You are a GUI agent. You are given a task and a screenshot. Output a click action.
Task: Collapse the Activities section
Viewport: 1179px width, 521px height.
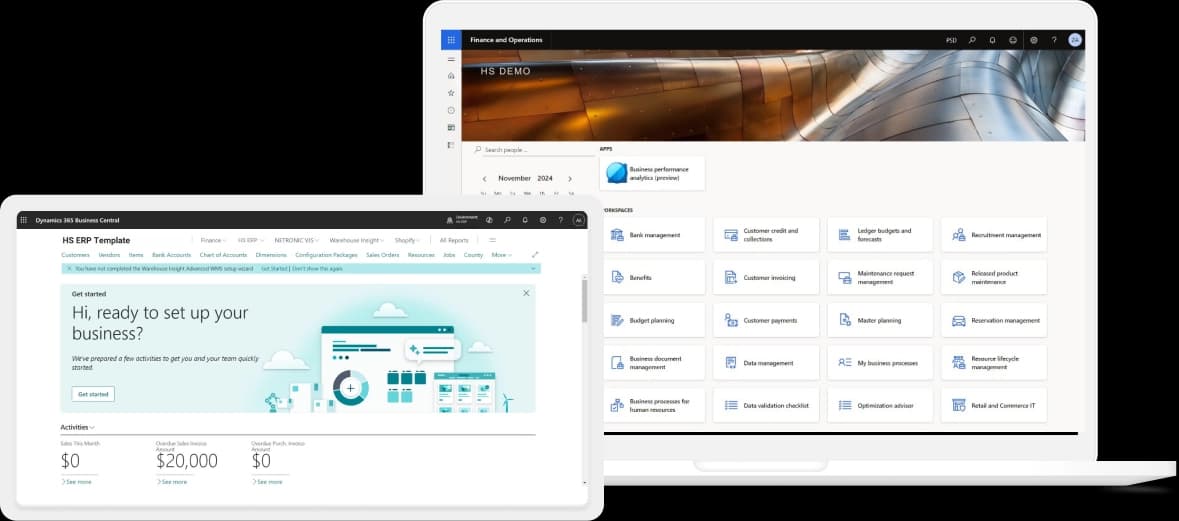78,427
